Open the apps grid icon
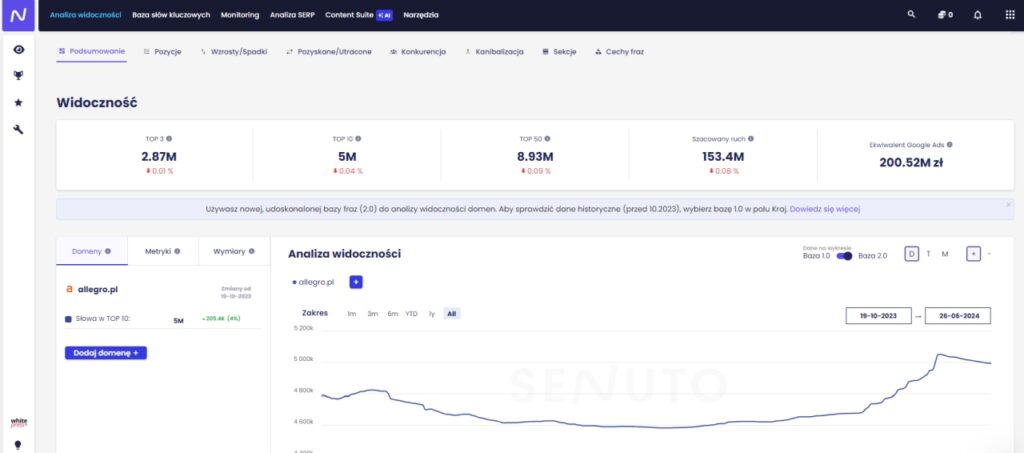This screenshot has height=453, width=1024. pos(1008,15)
